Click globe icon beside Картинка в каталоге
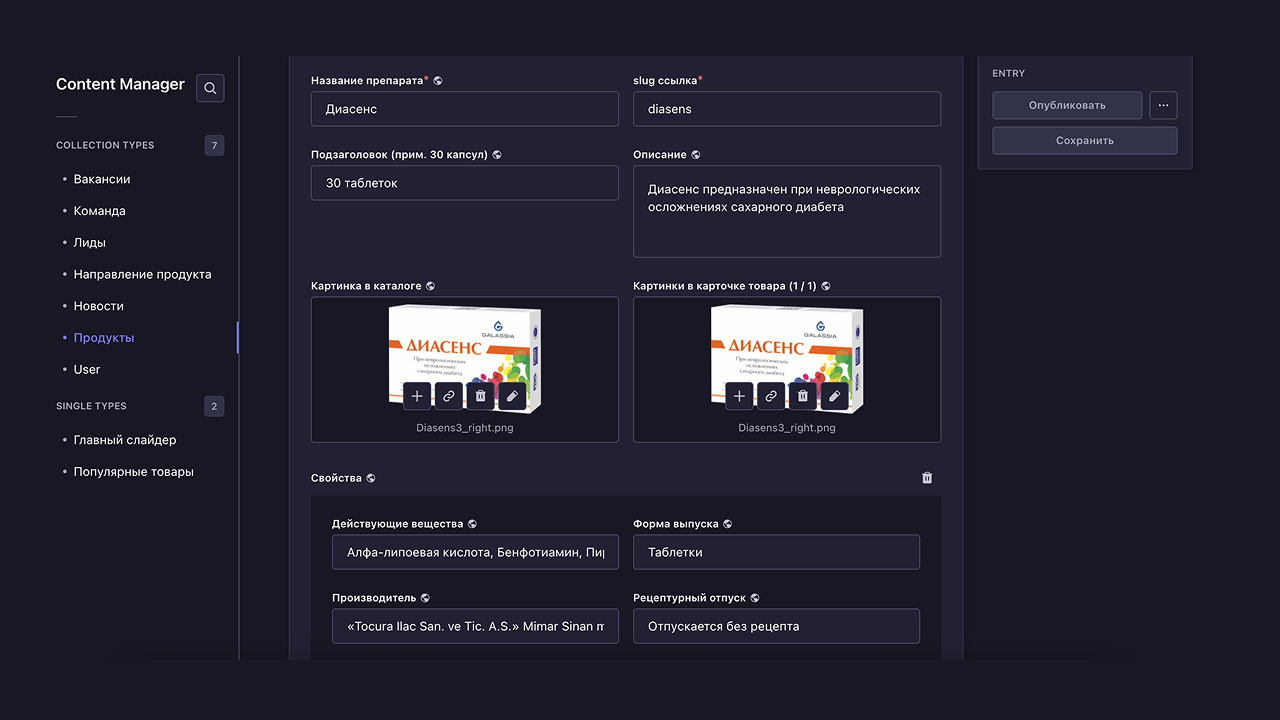Viewport: 1280px width, 720px height. pyautogui.click(x=430, y=286)
